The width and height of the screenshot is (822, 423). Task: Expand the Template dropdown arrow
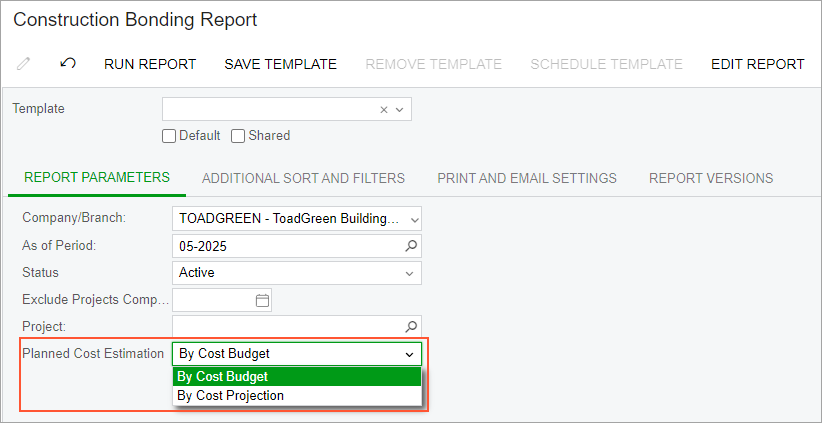pos(399,110)
